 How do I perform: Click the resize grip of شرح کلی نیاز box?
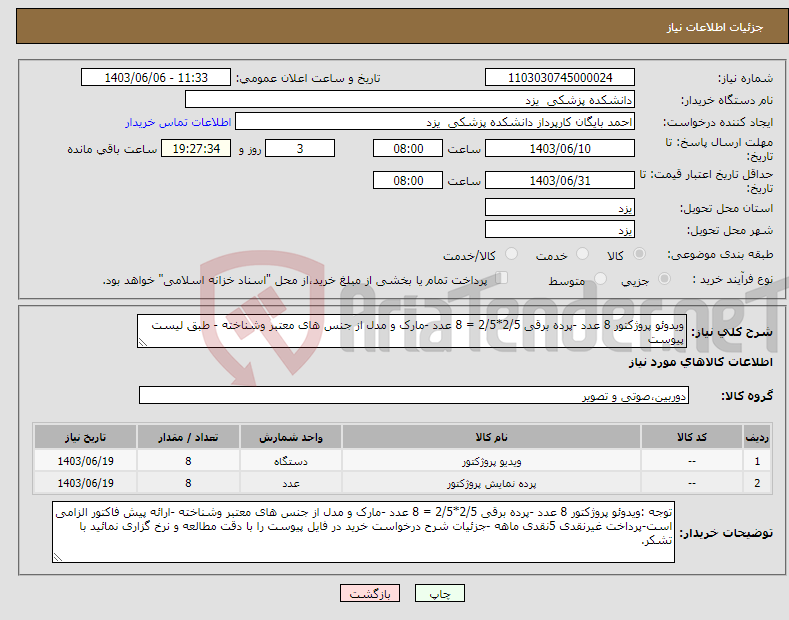coord(142,342)
